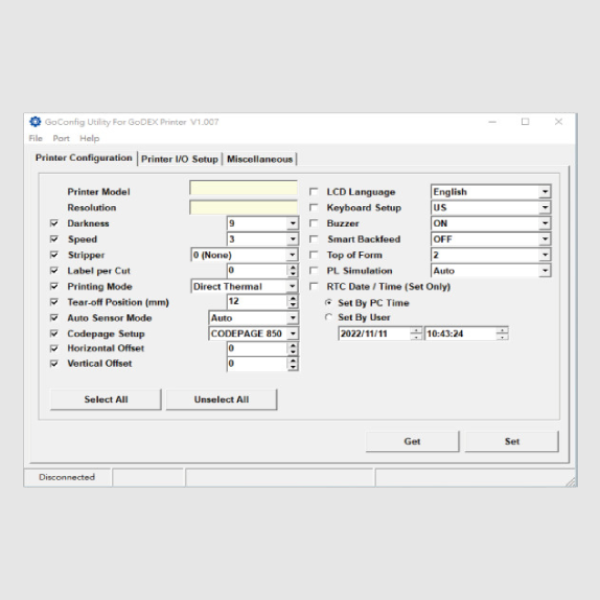This screenshot has width=600, height=600.
Task: Click the Unselect All button
Action: pos(221,399)
